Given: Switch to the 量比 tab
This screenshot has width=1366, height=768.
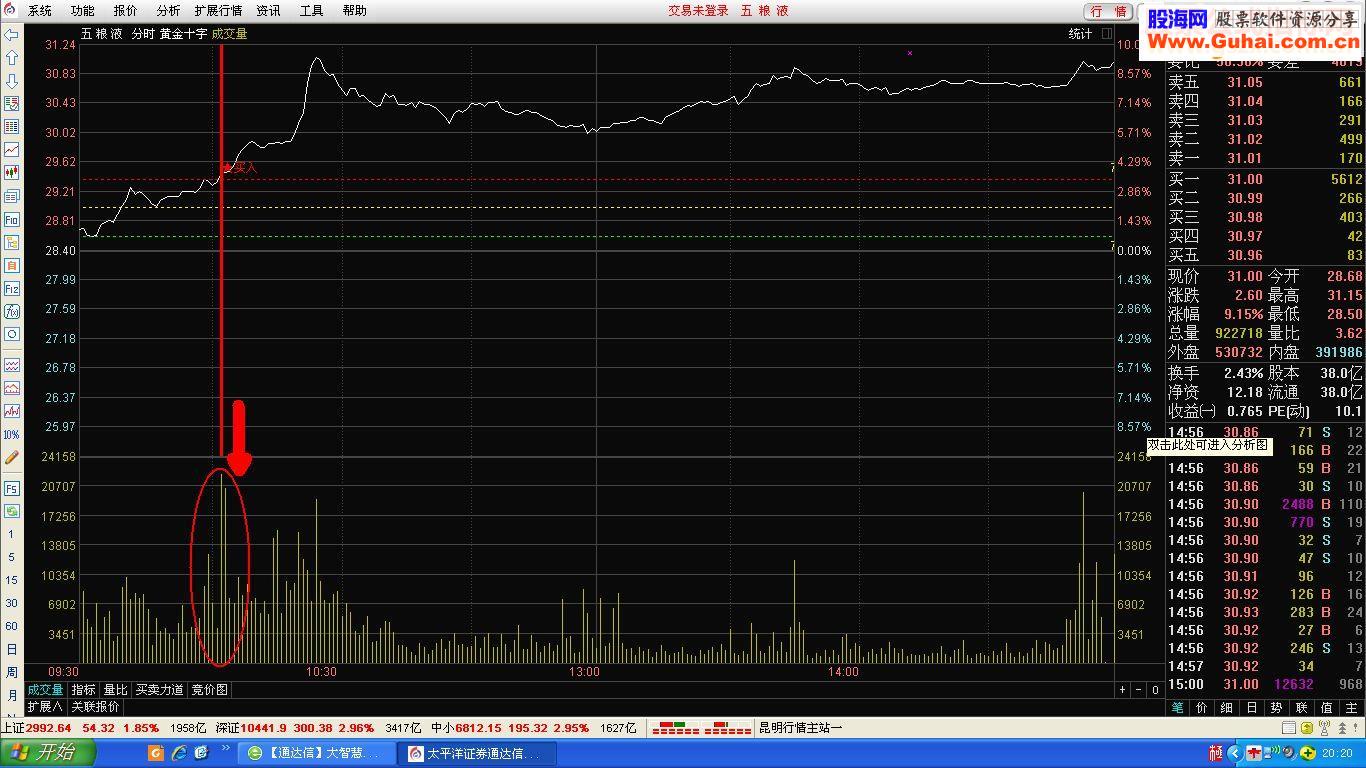Looking at the screenshot, I should pos(116,690).
